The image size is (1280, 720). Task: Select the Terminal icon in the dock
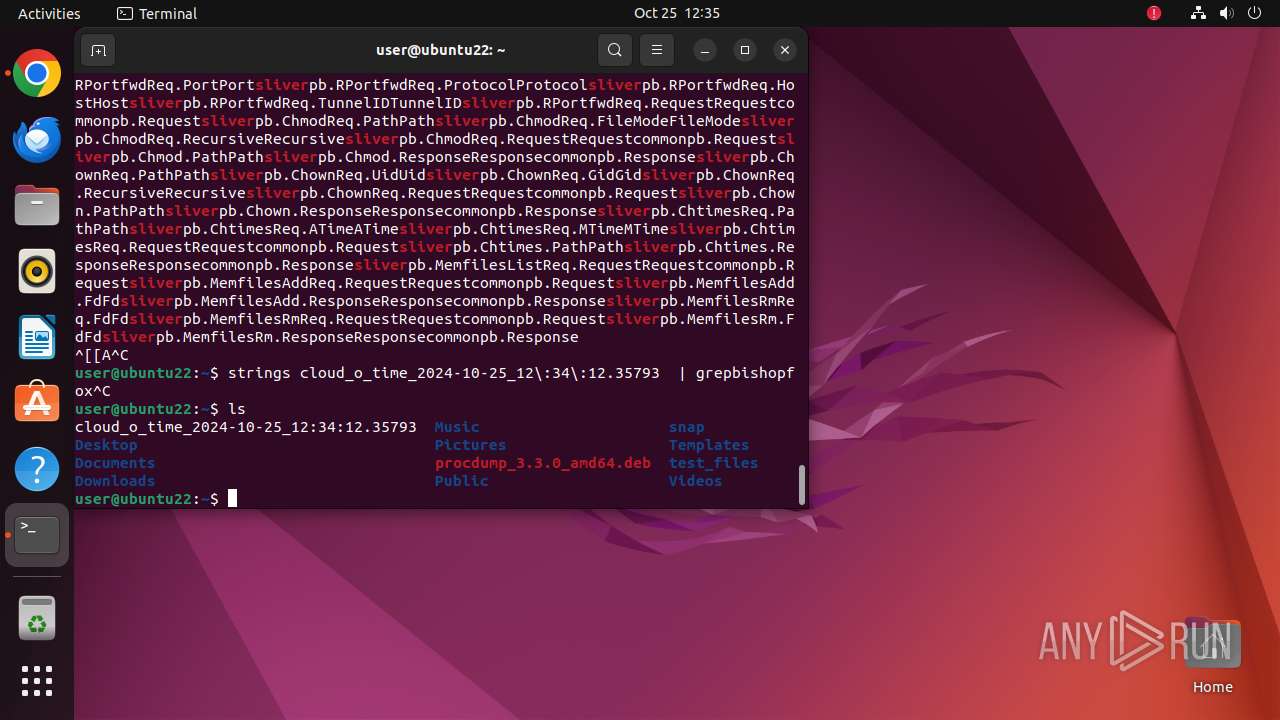pyautogui.click(x=37, y=535)
